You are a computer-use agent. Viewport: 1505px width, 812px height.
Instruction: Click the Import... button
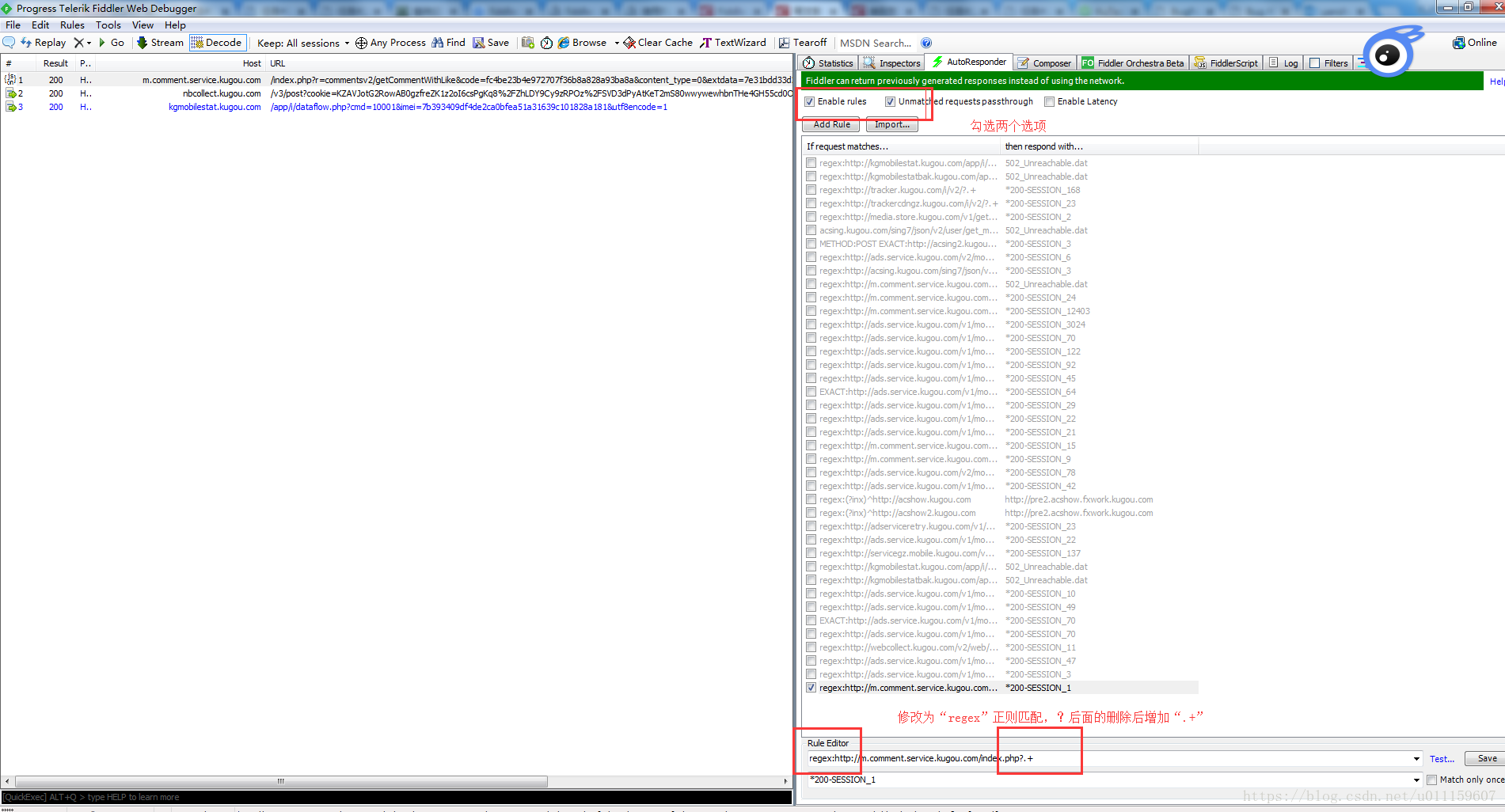(x=892, y=125)
